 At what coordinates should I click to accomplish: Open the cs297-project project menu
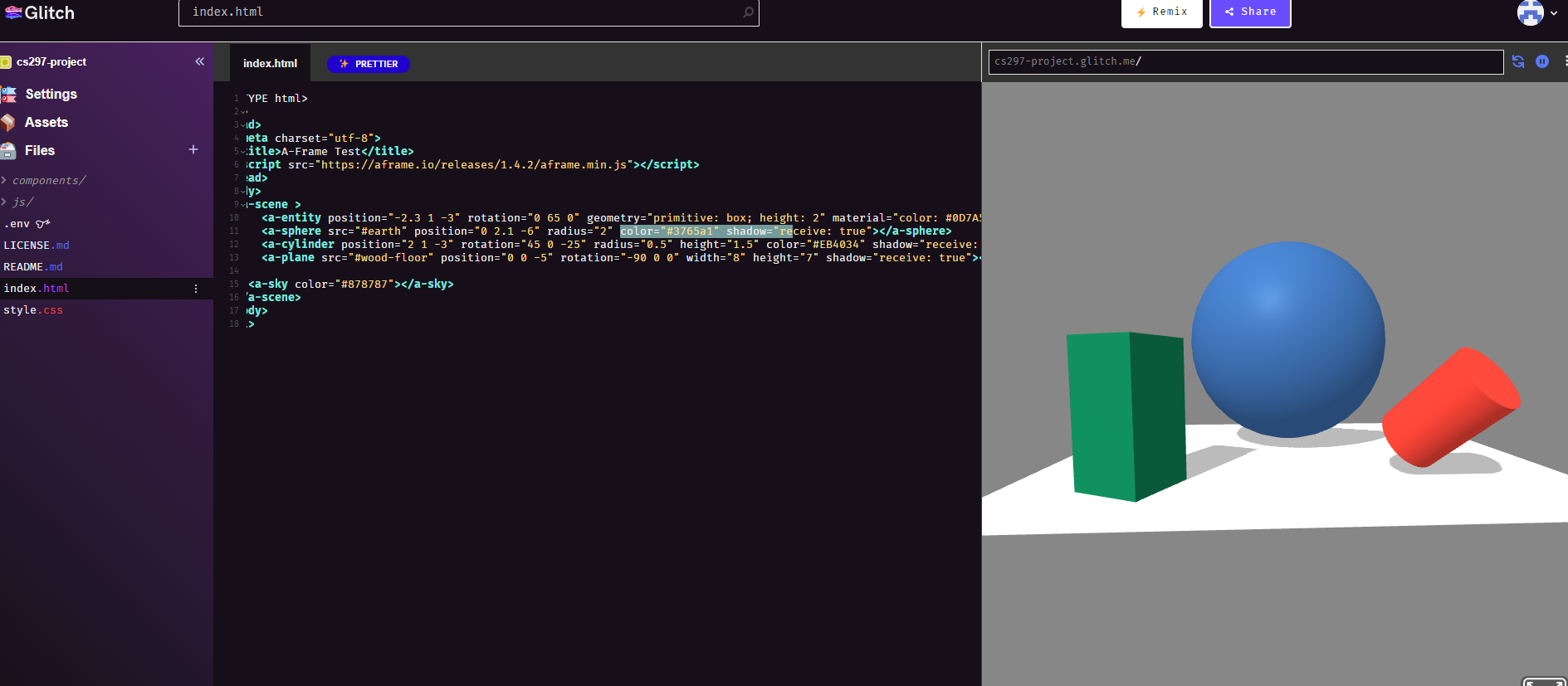point(51,62)
